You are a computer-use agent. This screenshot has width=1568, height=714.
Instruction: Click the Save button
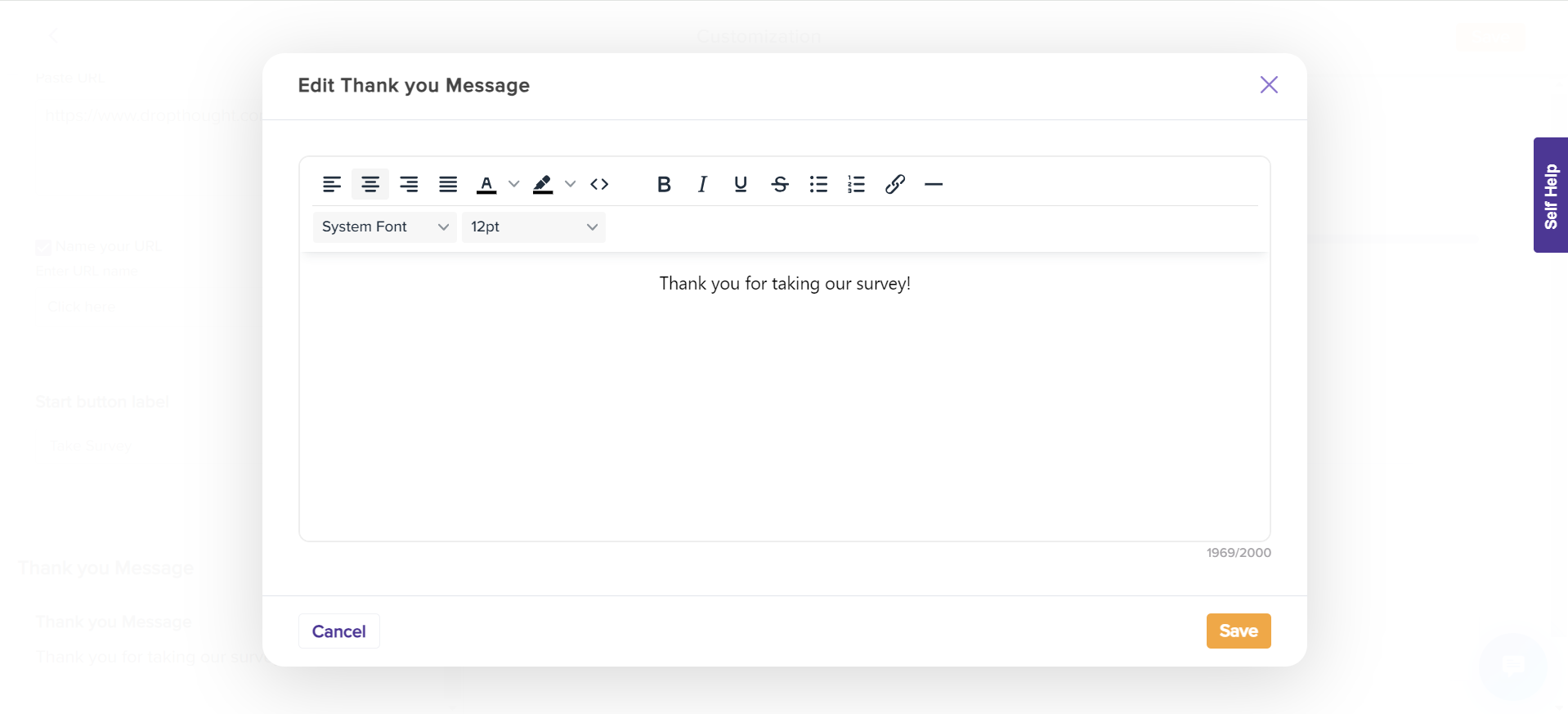[x=1238, y=631]
